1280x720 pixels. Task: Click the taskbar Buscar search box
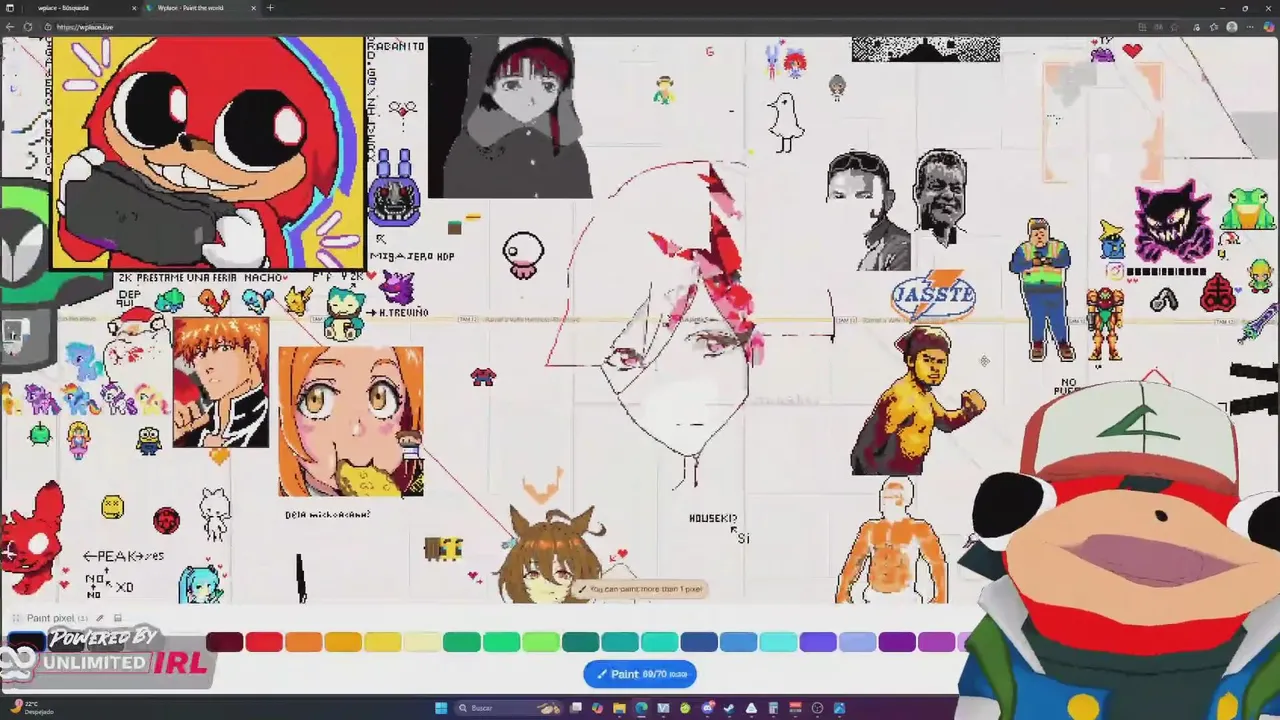point(508,708)
